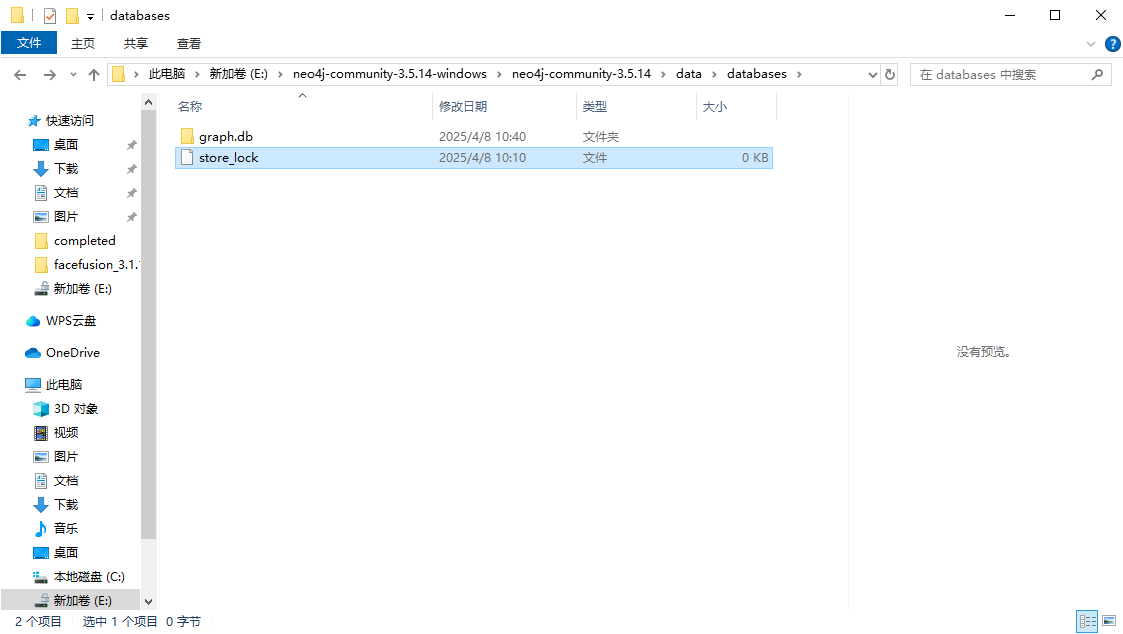Open 音乐 under 此电脑
1123x634 pixels.
coord(66,529)
